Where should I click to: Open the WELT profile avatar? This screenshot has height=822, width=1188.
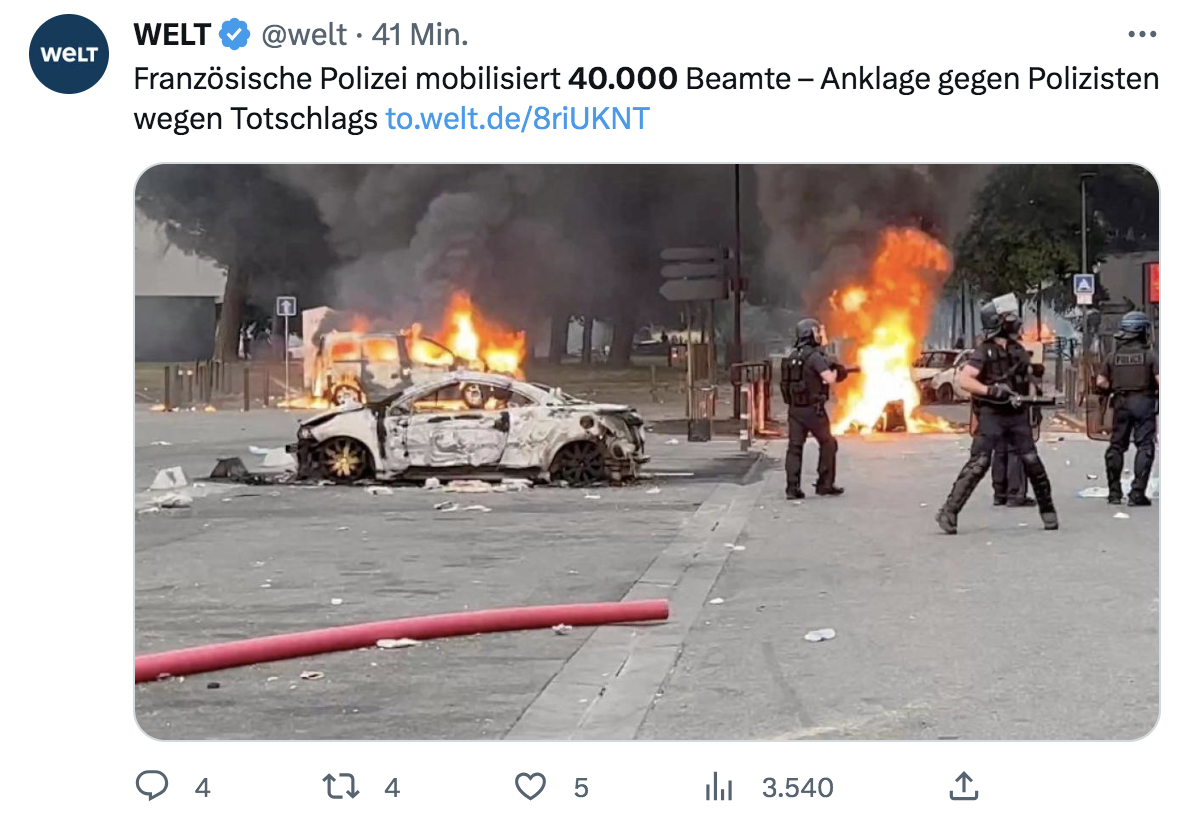(69, 54)
